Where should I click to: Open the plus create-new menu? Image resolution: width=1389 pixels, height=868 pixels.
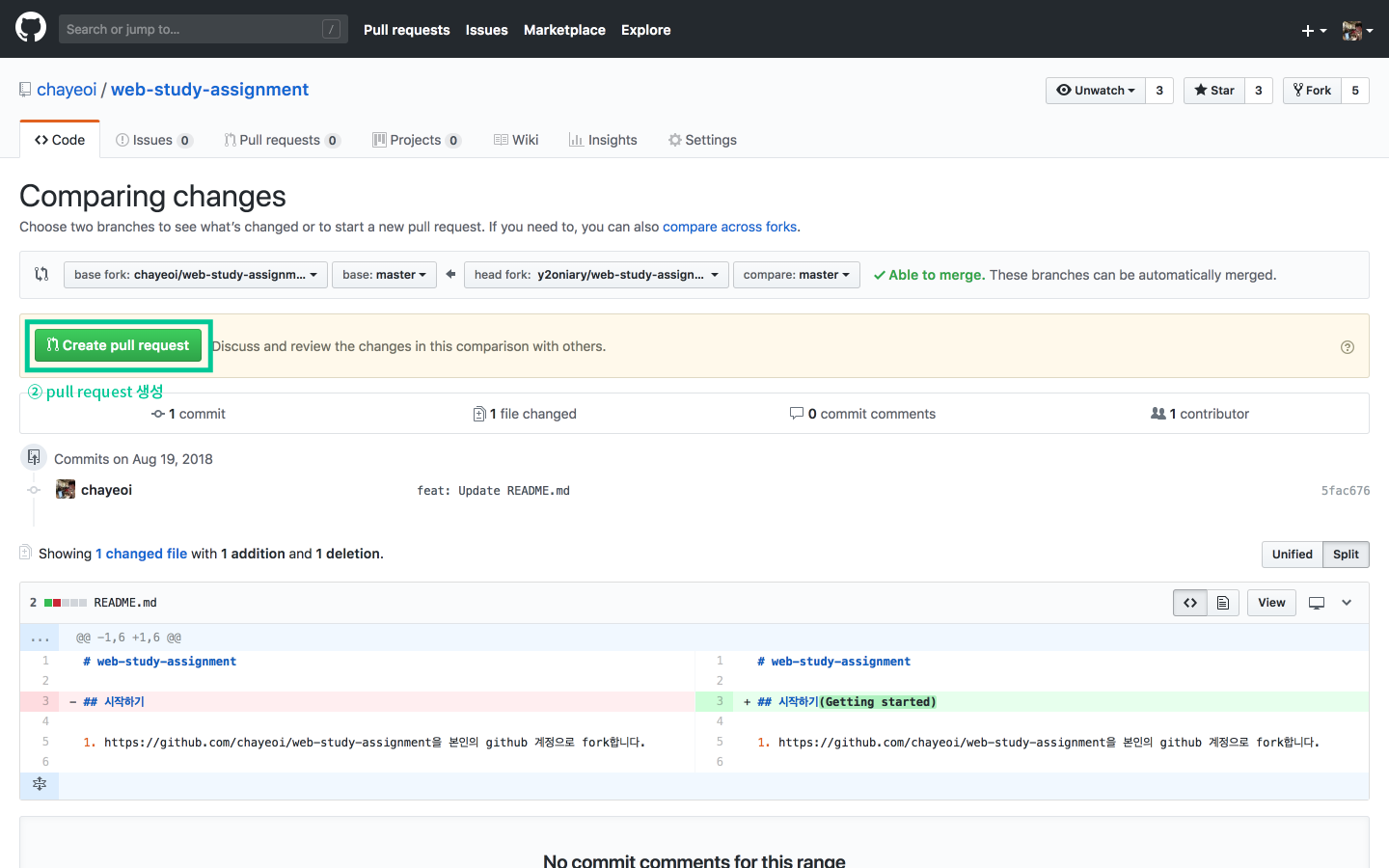pyautogui.click(x=1314, y=31)
